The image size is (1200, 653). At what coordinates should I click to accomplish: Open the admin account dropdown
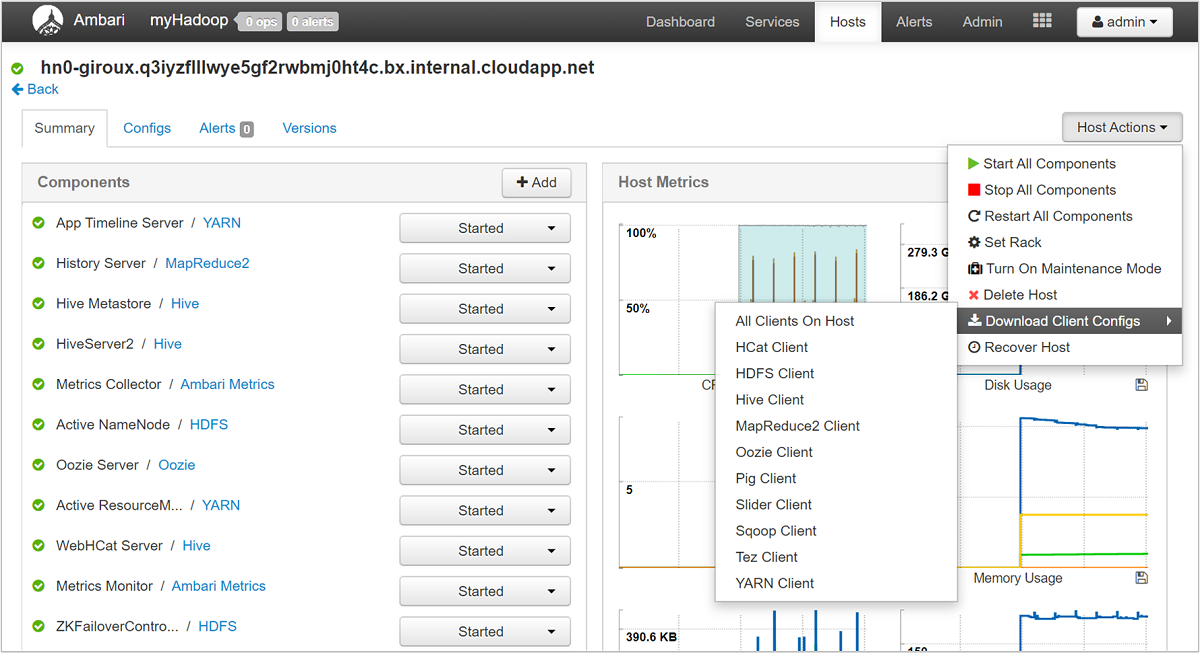coord(1124,21)
